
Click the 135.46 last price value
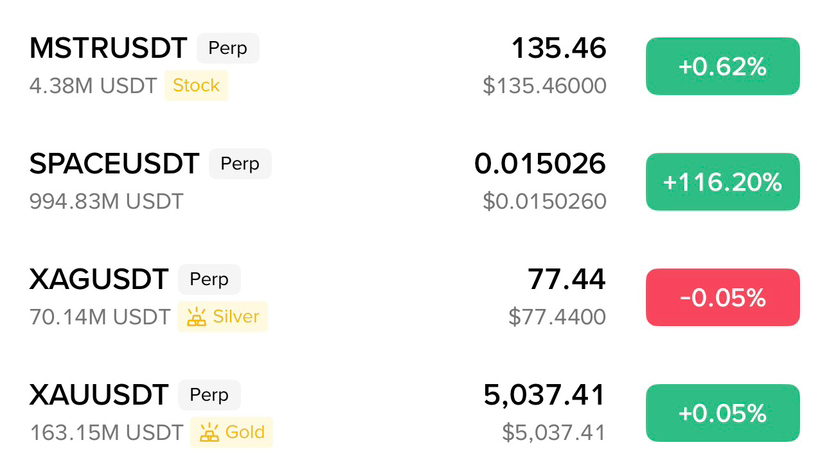(x=558, y=47)
